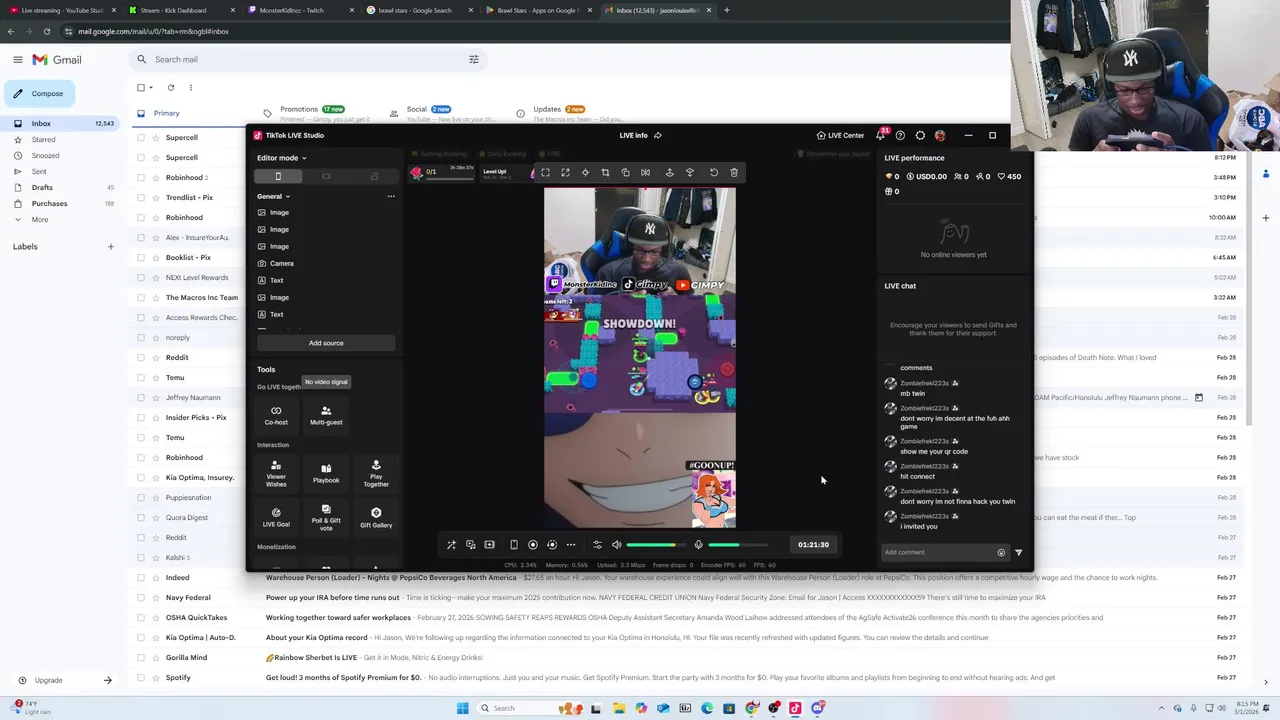This screenshot has width=1280, height=720.
Task: Expand the Editor mode dropdown
Action: click(x=282, y=157)
